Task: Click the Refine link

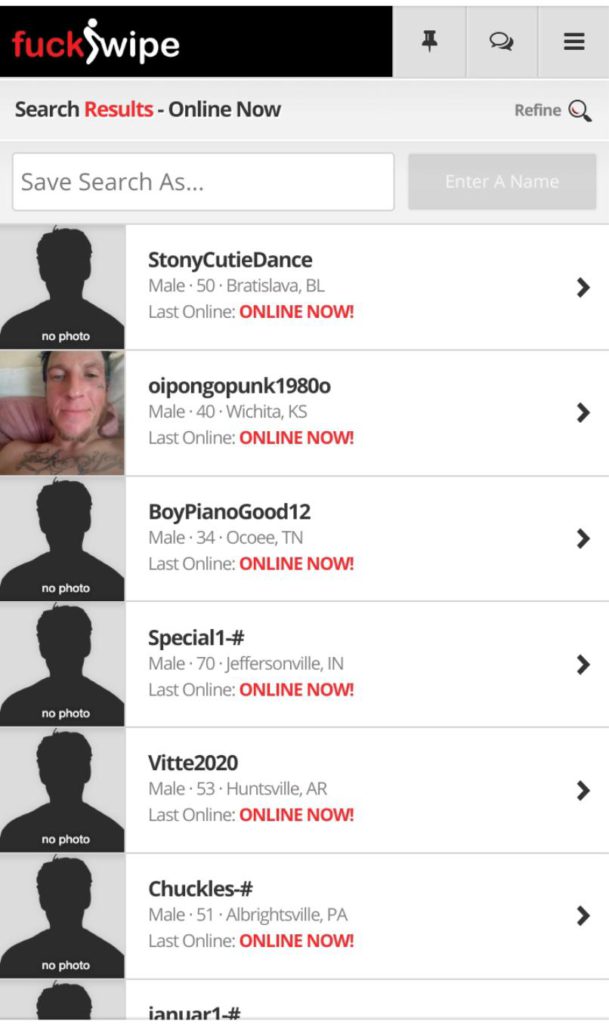Action: (537, 110)
